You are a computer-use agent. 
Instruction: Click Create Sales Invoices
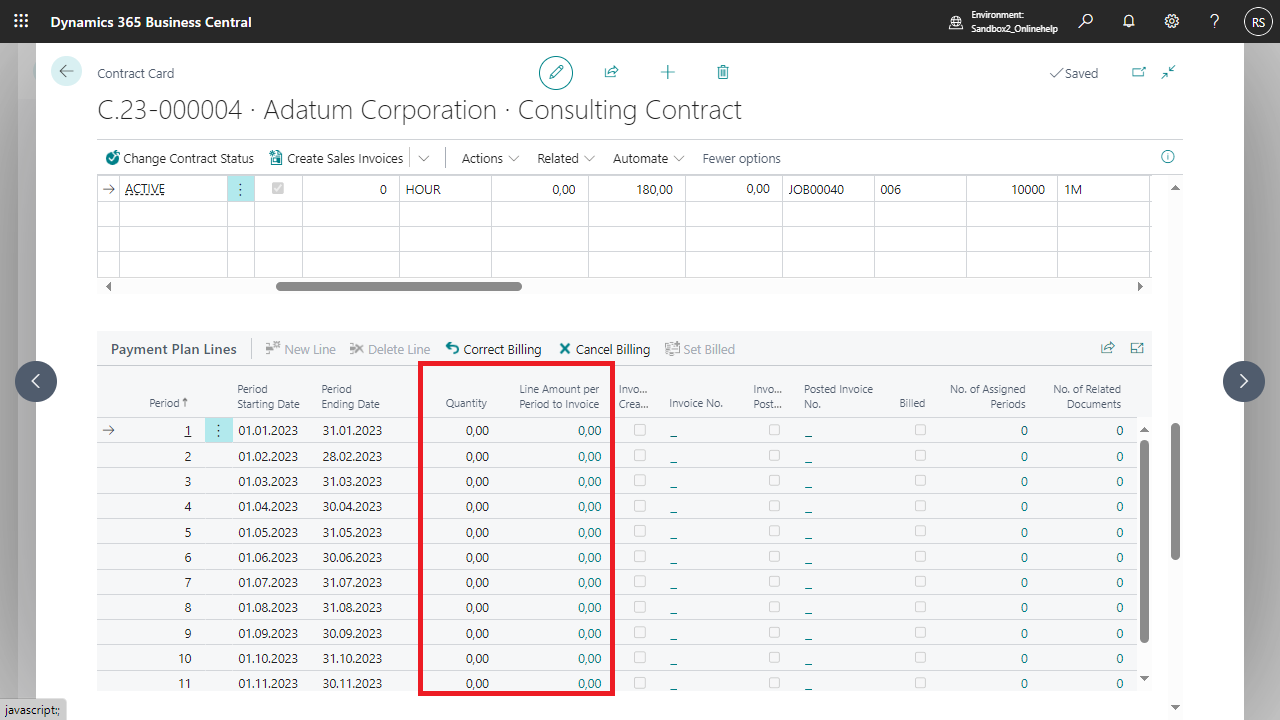tap(336, 158)
